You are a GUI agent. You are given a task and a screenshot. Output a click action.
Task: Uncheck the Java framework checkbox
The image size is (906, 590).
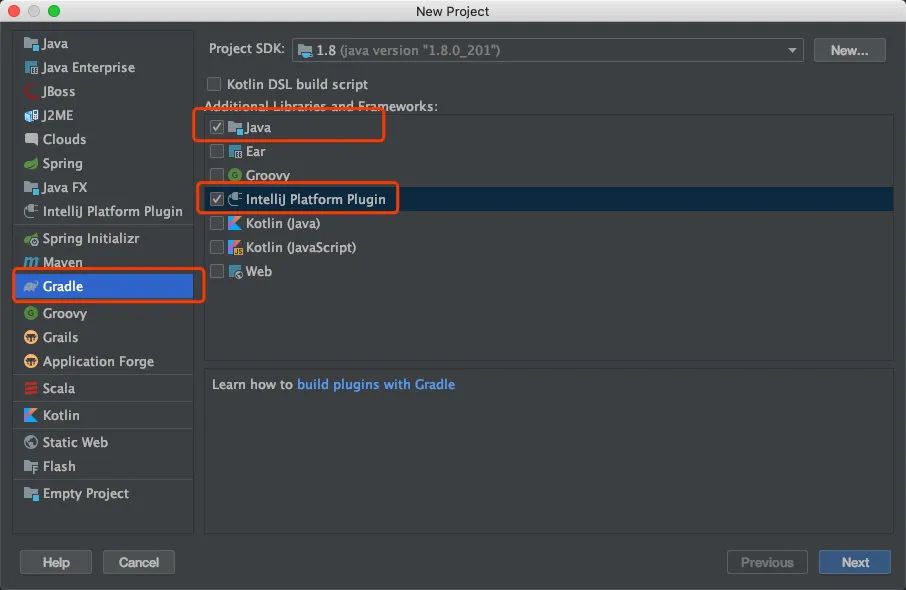[x=217, y=127]
